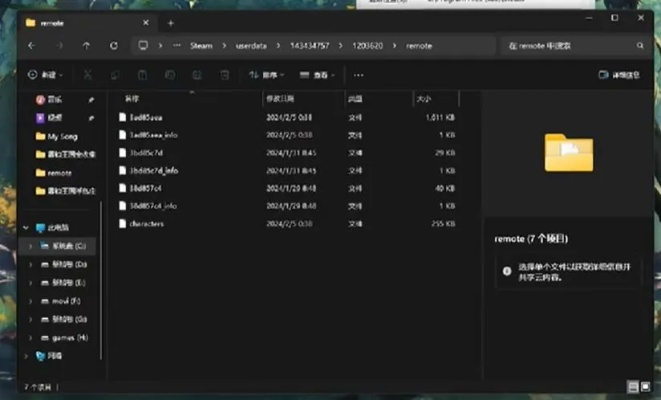Click the large remote folder preview icon
The height and width of the screenshot is (400, 661).
click(568, 153)
